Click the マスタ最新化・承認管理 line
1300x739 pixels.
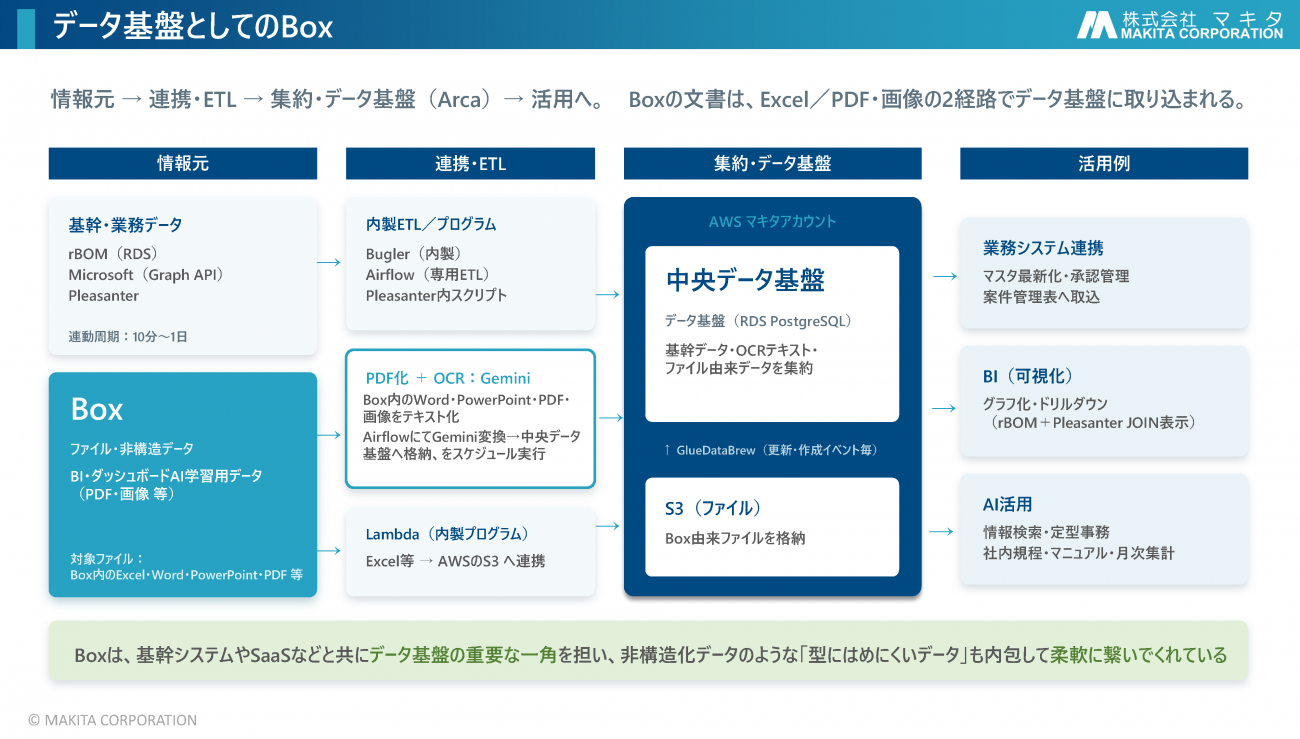(1056, 276)
